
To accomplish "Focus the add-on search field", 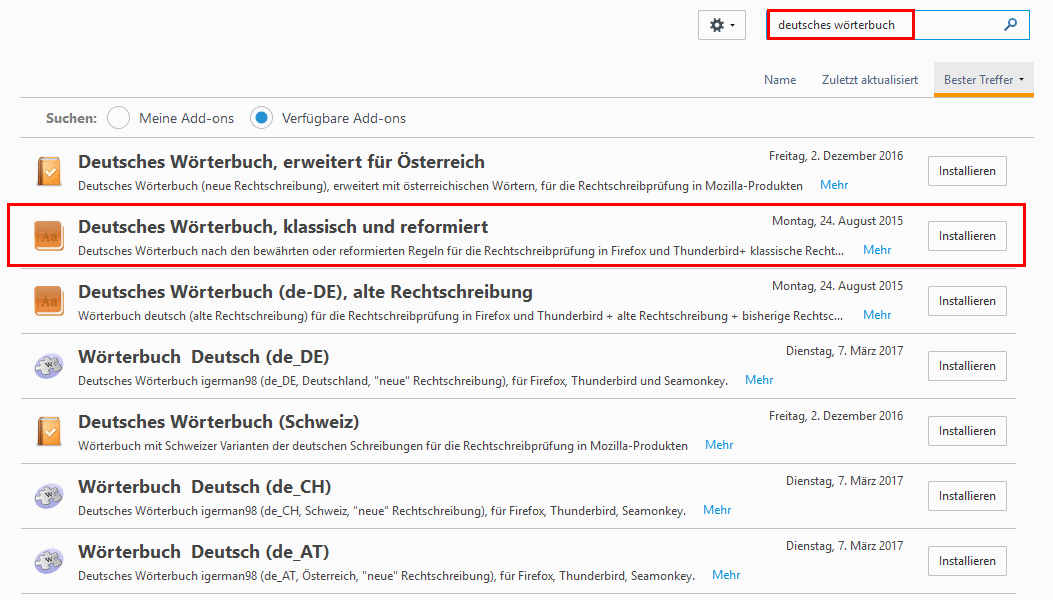I will [x=898, y=25].
